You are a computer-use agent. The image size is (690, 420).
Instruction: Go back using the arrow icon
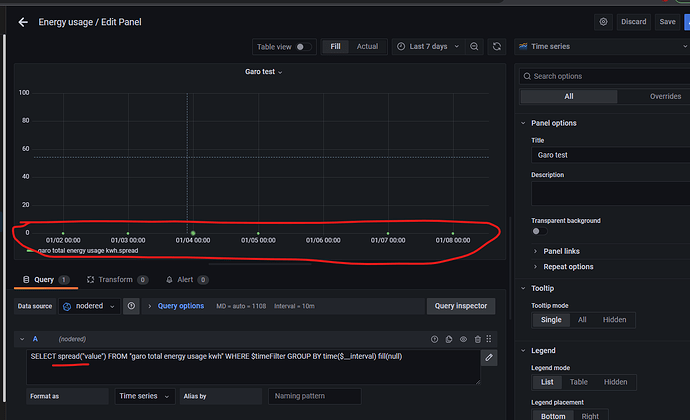click(23, 22)
